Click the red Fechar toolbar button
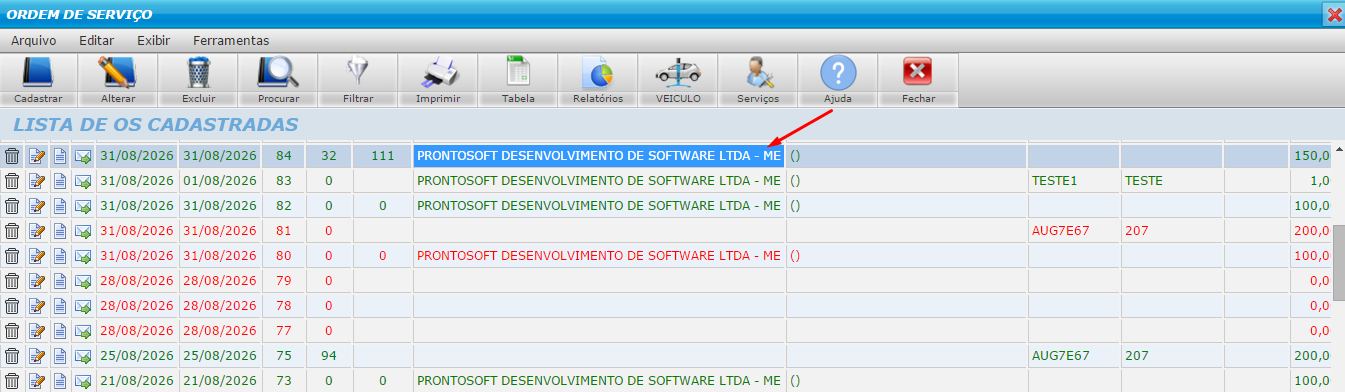Viewport: 1345px width, 392px height. point(918,80)
